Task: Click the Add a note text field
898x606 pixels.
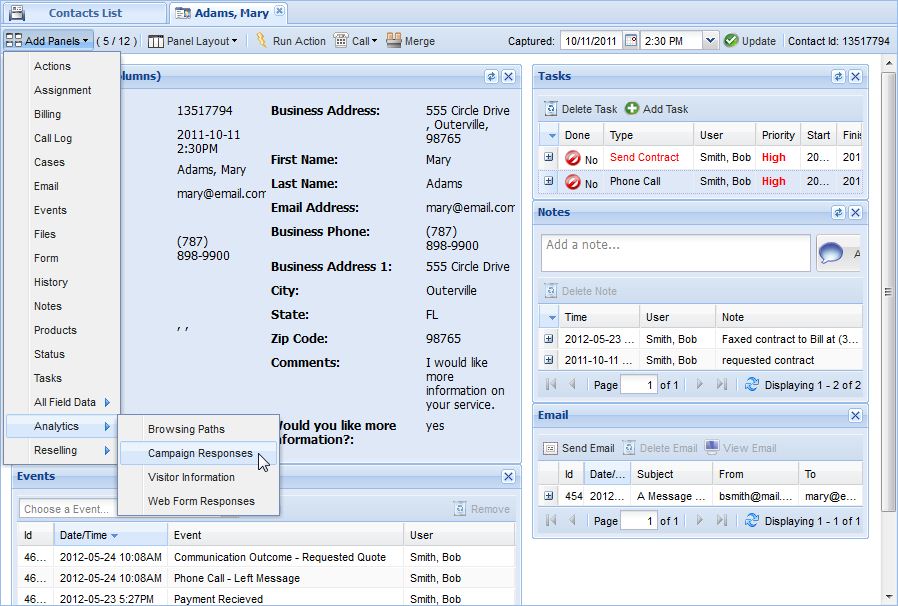Action: pos(675,253)
